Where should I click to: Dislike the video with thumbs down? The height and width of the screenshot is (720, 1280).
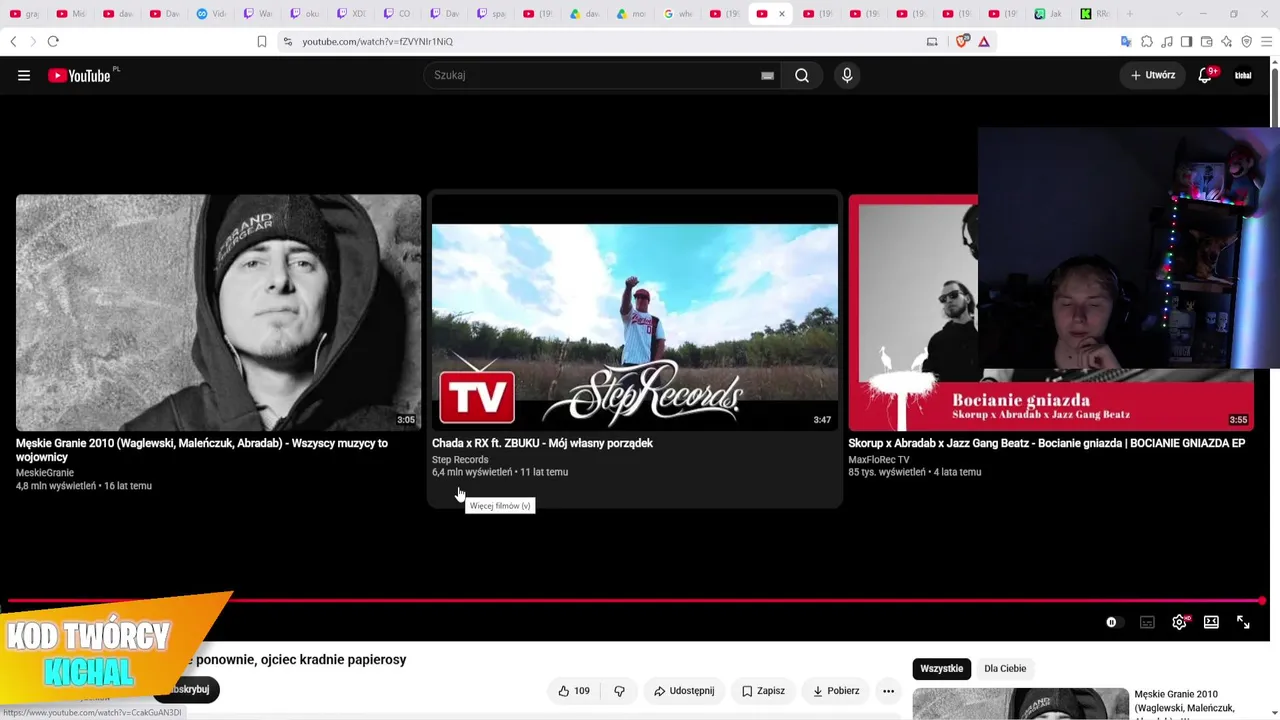coord(619,691)
